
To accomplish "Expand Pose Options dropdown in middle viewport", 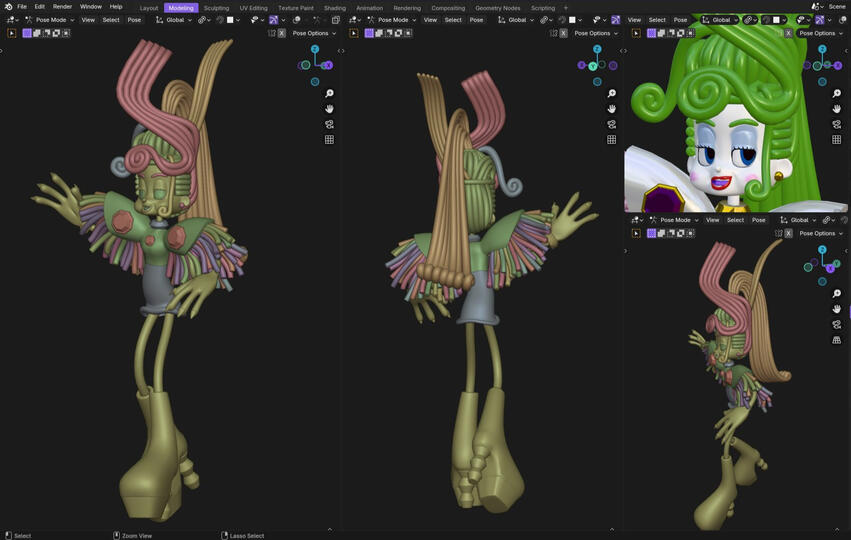I will pos(596,33).
